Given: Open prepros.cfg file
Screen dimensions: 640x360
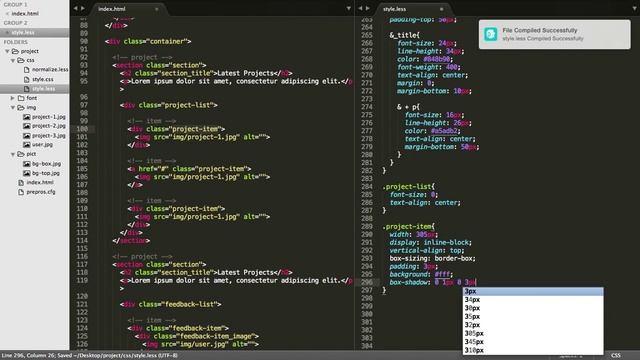Looking at the screenshot, I should coord(41,192).
